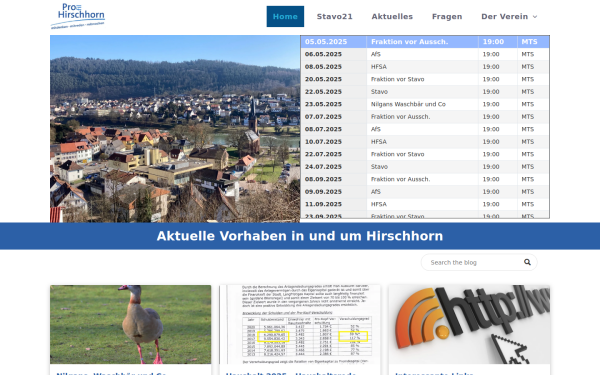Select the 24.07.2025 date cell
Screen dimensions: 600x375
point(334,167)
